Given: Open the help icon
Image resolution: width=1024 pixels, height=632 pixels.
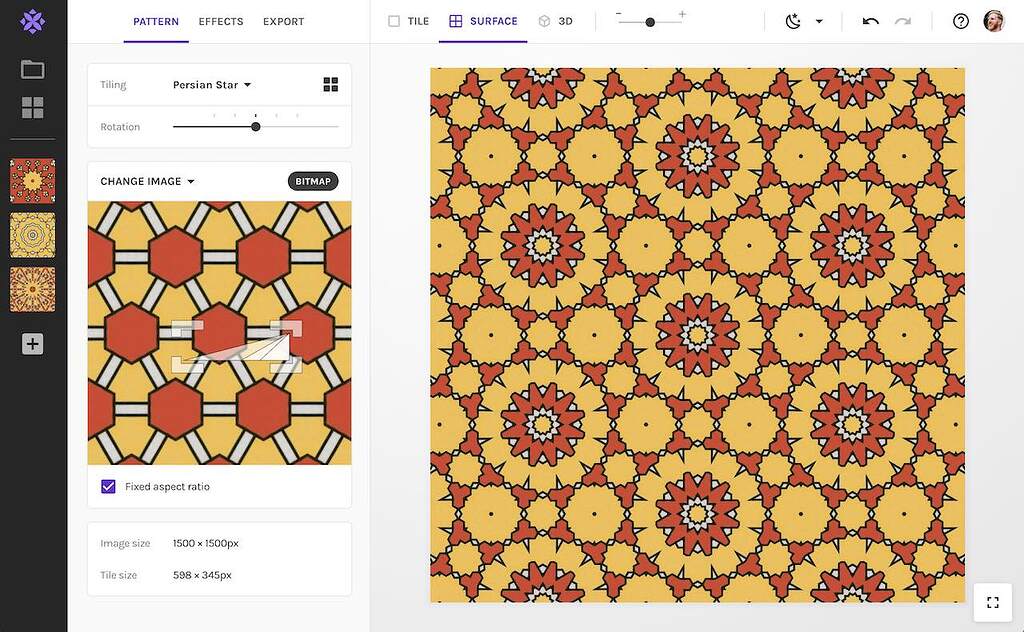Looking at the screenshot, I should 960,21.
